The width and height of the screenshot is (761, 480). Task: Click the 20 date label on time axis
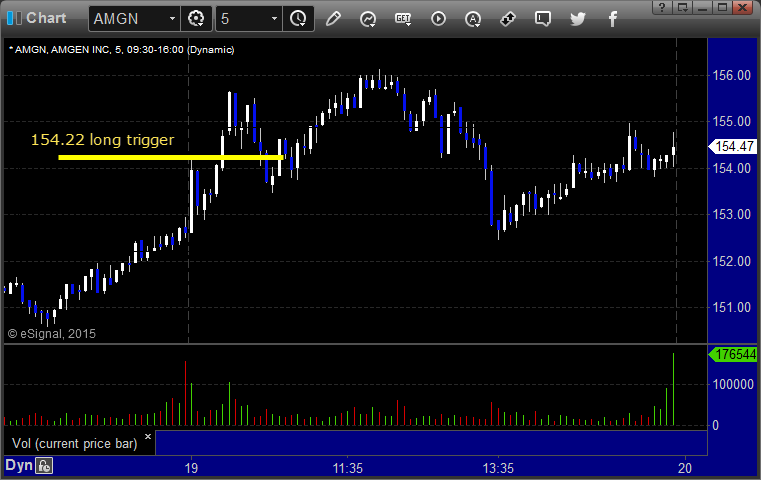coord(685,468)
